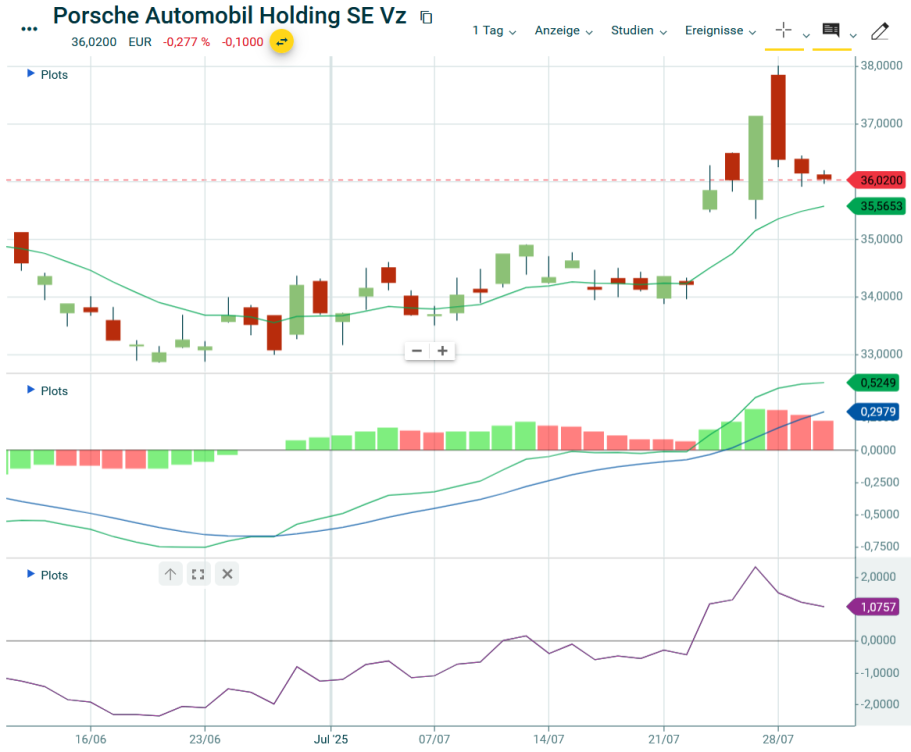
Task: Click the -0,1000 absolute change value
Action: click(x=242, y=42)
